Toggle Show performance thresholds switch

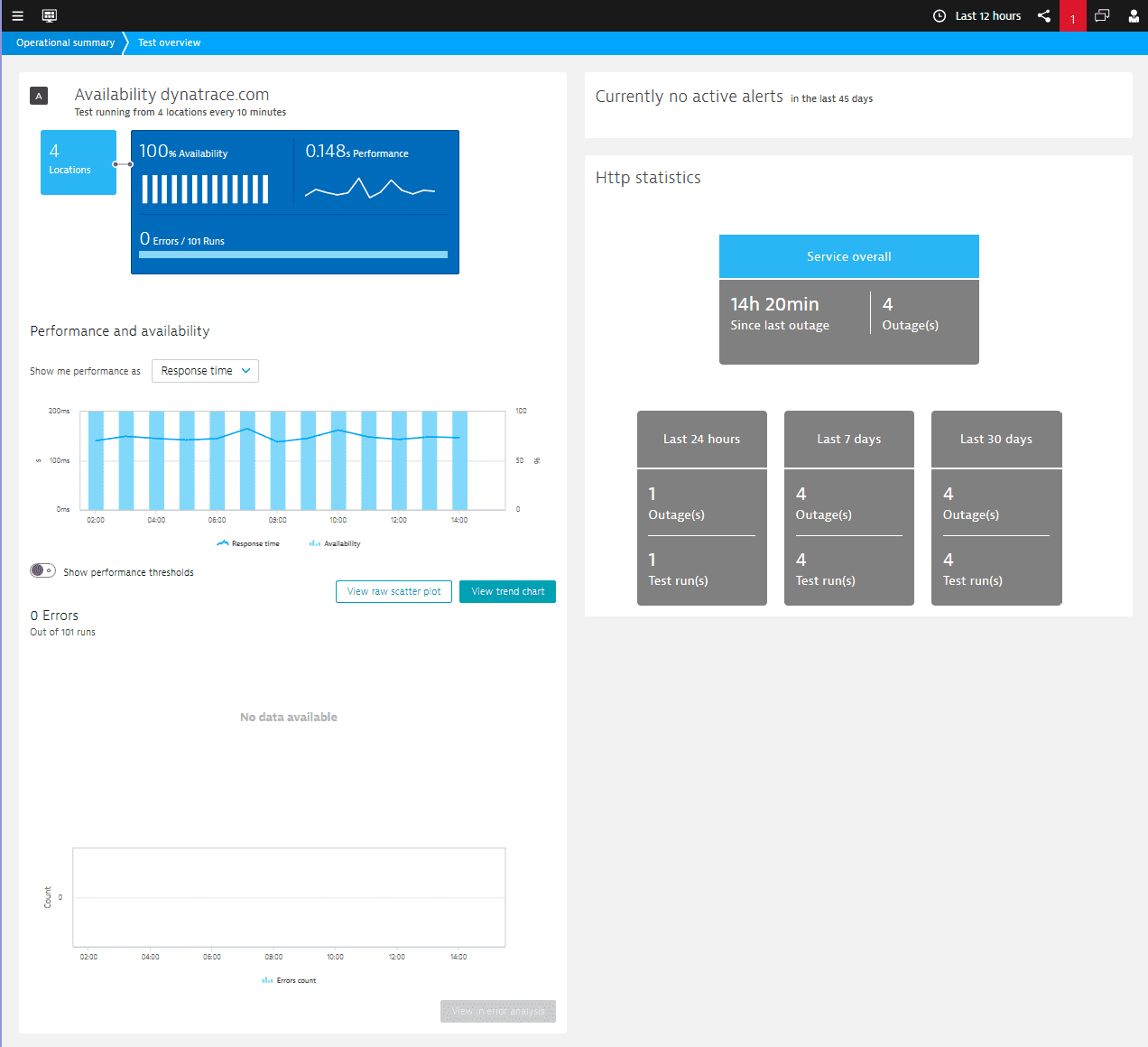pyautogui.click(x=42, y=570)
